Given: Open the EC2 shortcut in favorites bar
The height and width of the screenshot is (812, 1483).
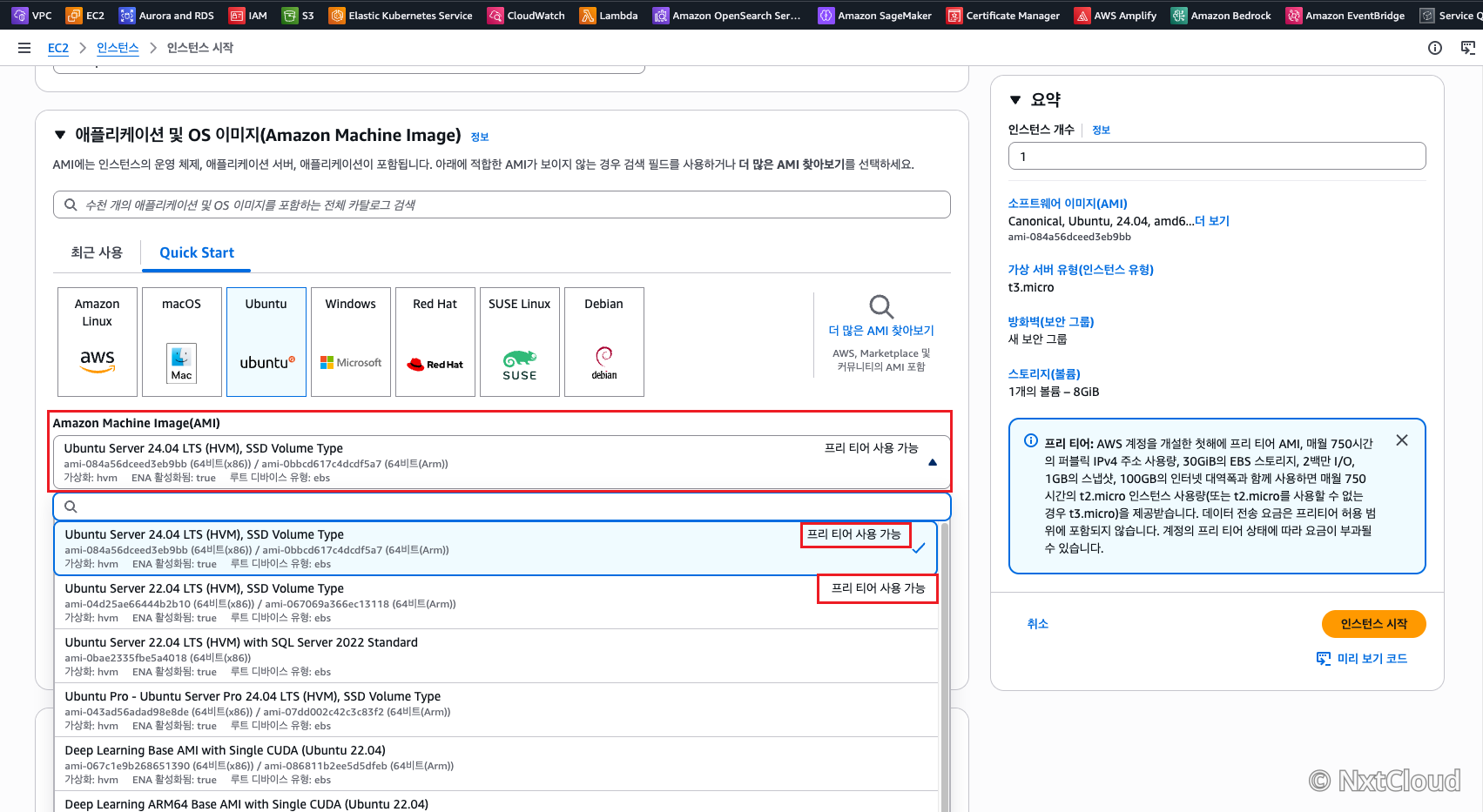Looking at the screenshot, I should pyautogui.click(x=85, y=15).
